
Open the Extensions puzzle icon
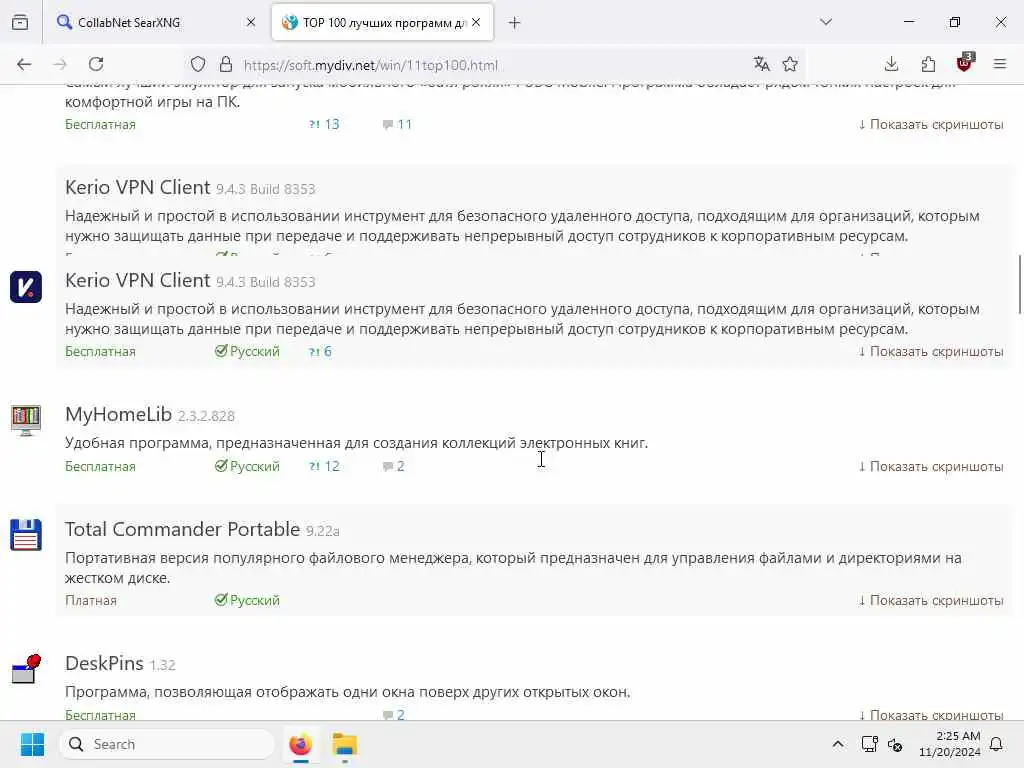tap(928, 64)
